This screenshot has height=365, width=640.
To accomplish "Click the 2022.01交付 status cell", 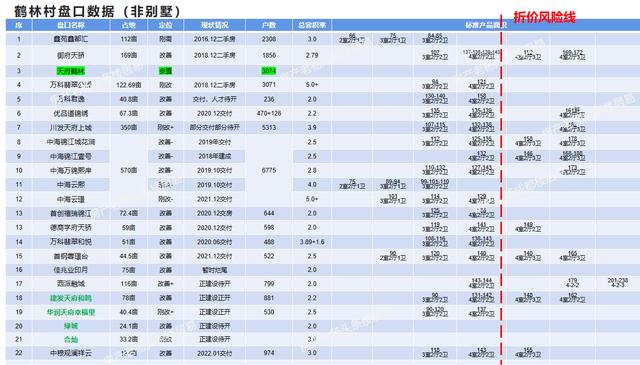I will (x=214, y=353).
